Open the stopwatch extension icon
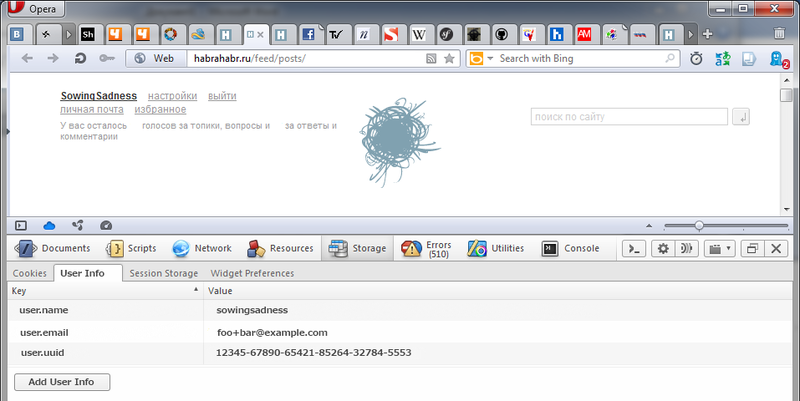800x401 pixels. point(696,59)
